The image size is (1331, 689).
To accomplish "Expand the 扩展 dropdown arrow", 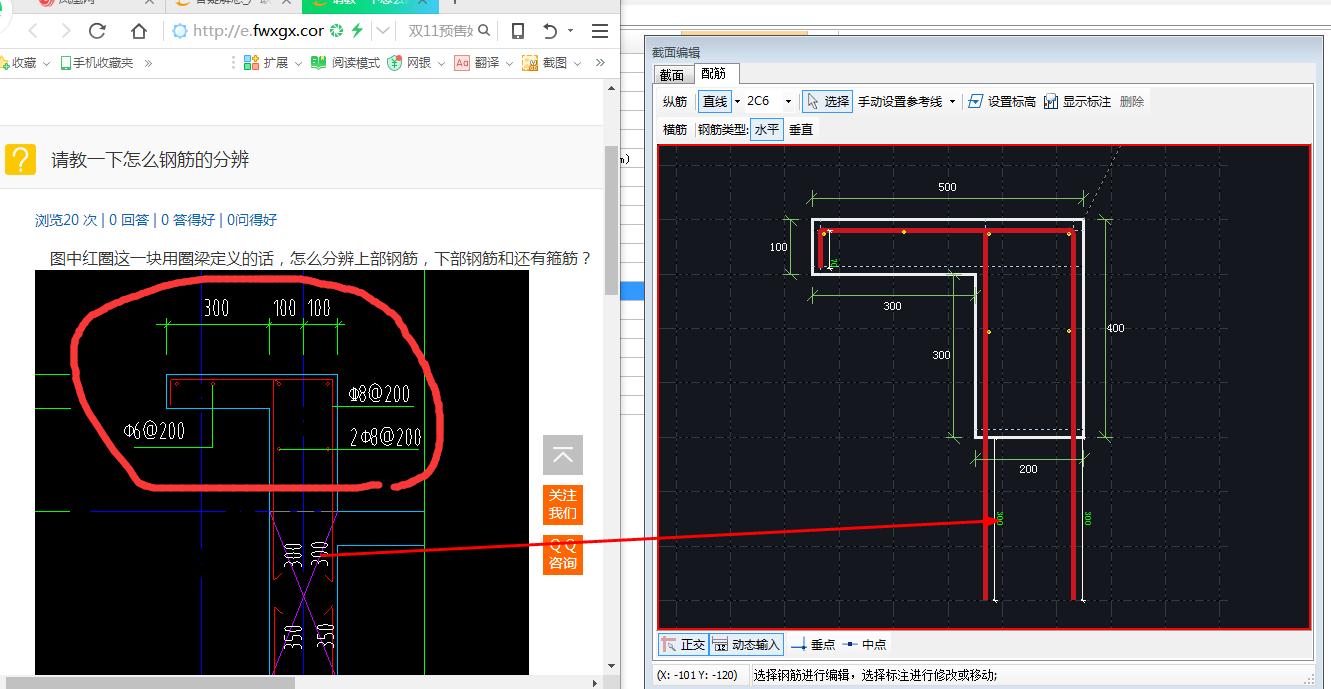I will pyautogui.click(x=297, y=63).
